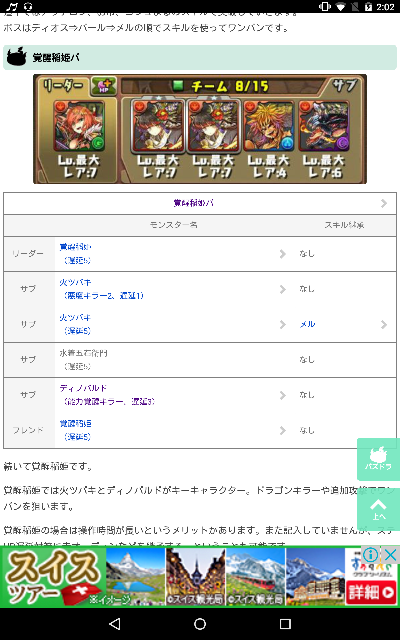
Task: Open the leader 覚醒稲姫 monster link
Action: coord(76,247)
